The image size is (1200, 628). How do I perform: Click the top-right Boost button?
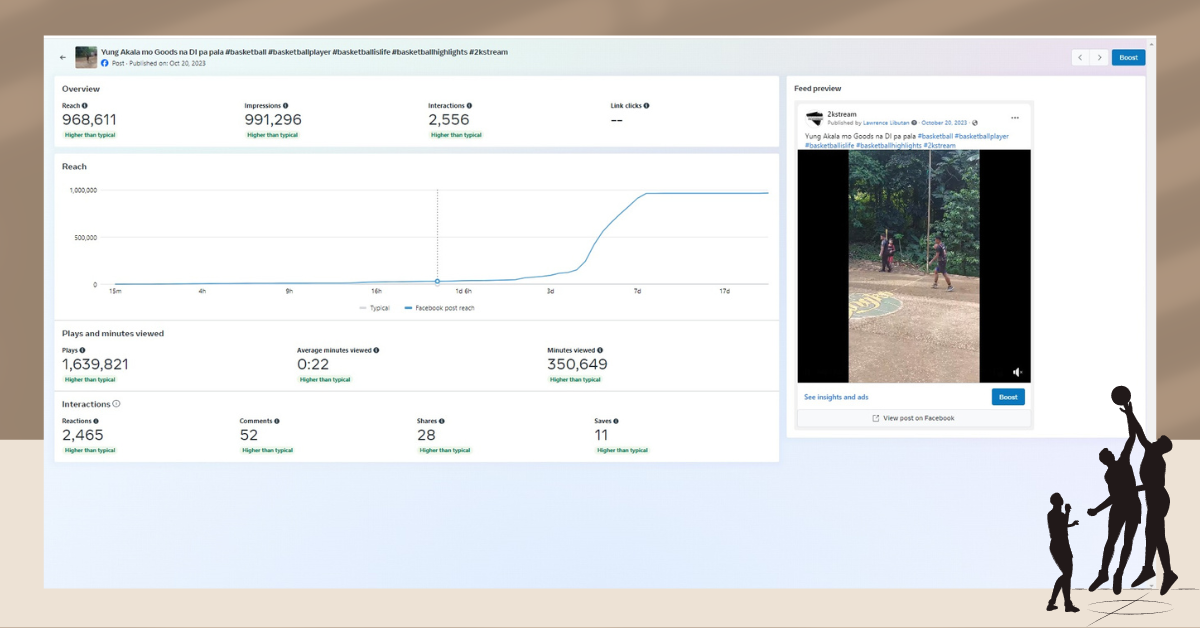coord(1128,57)
